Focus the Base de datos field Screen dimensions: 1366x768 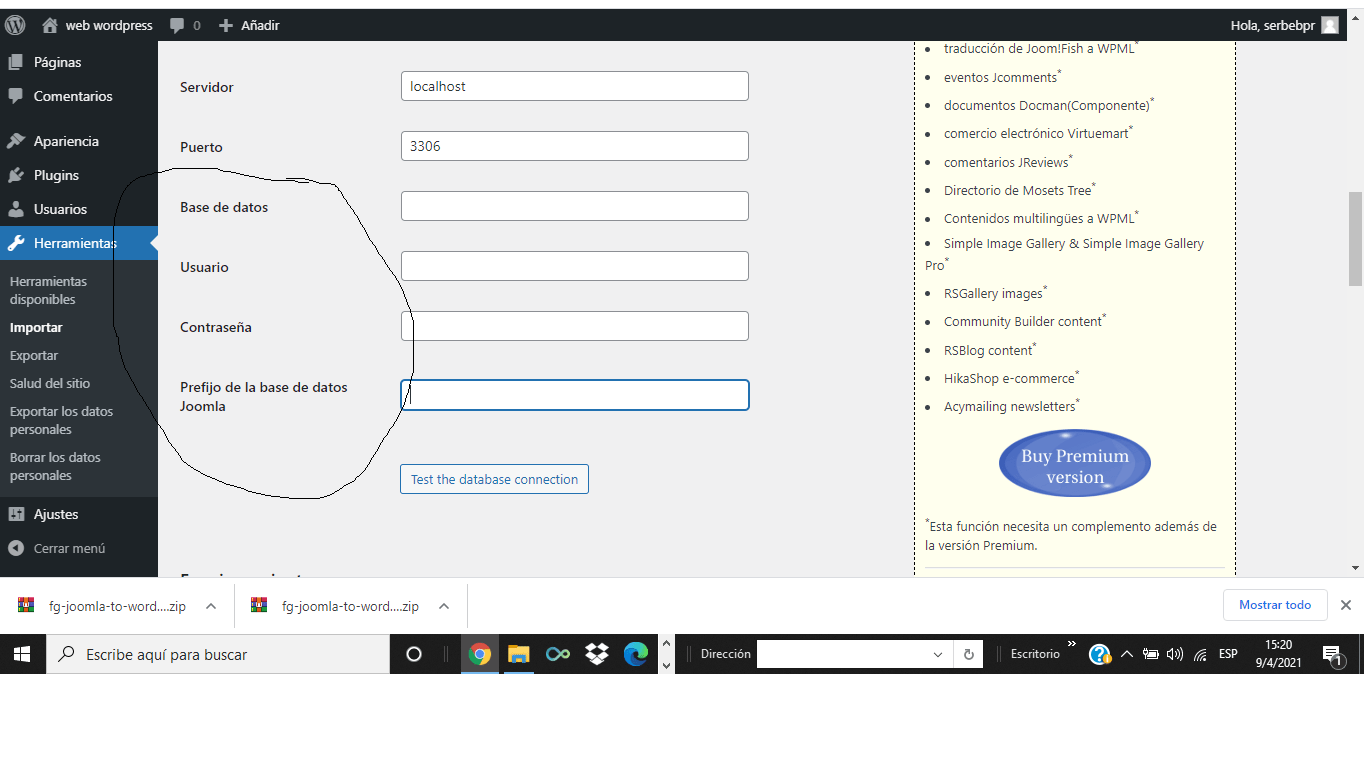[x=574, y=206]
